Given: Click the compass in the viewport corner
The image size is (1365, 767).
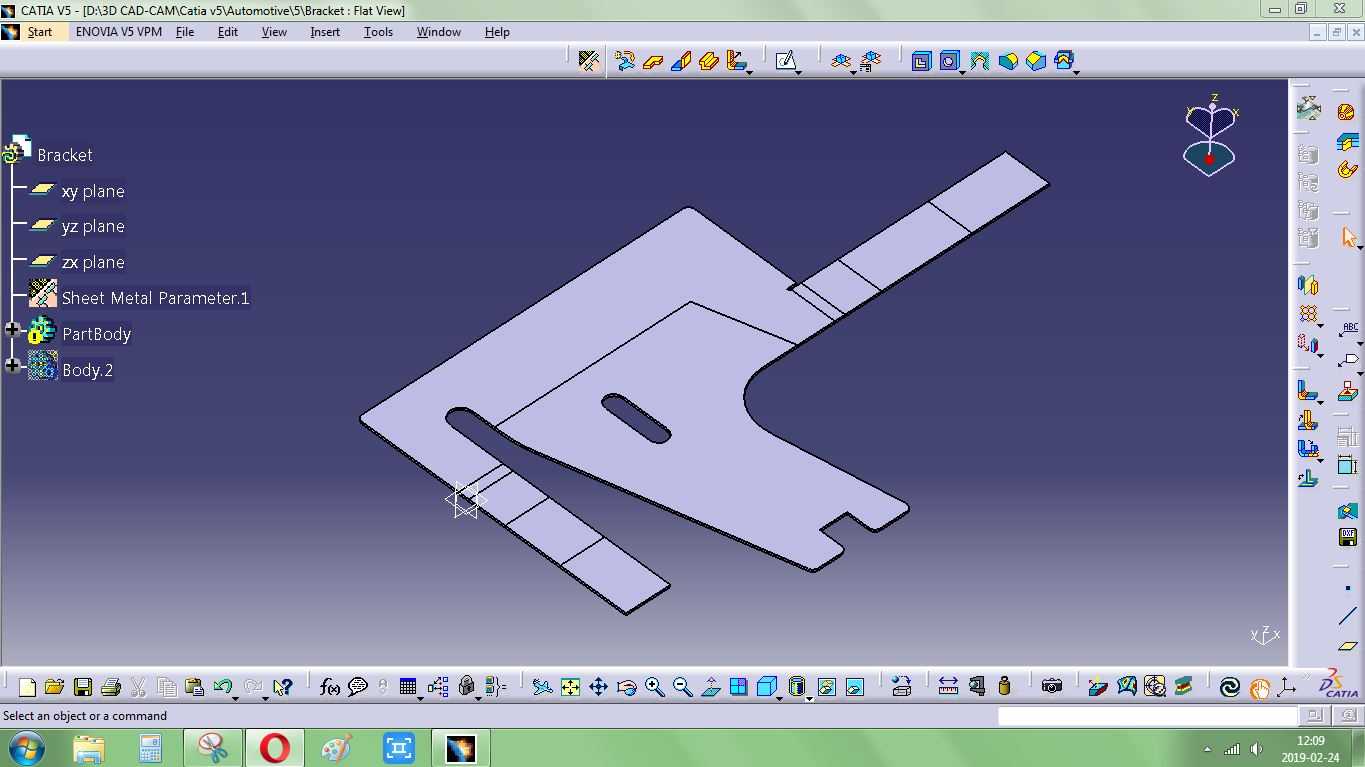Looking at the screenshot, I should [1210, 136].
